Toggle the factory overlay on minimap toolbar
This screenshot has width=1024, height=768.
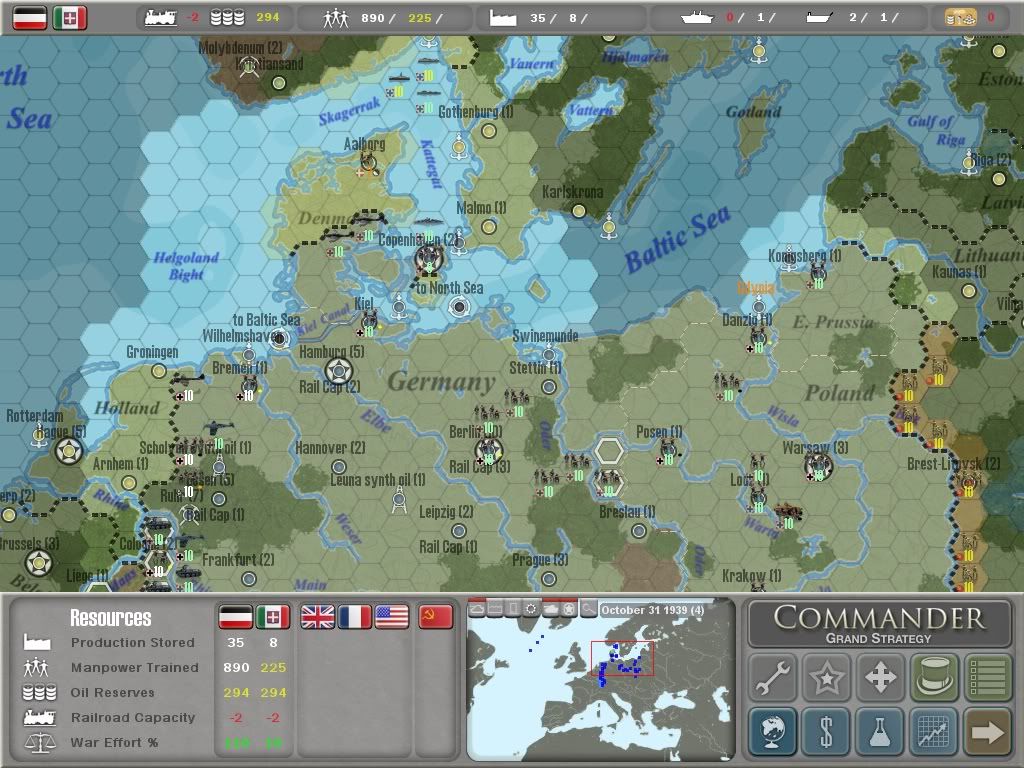coord(496,609)
